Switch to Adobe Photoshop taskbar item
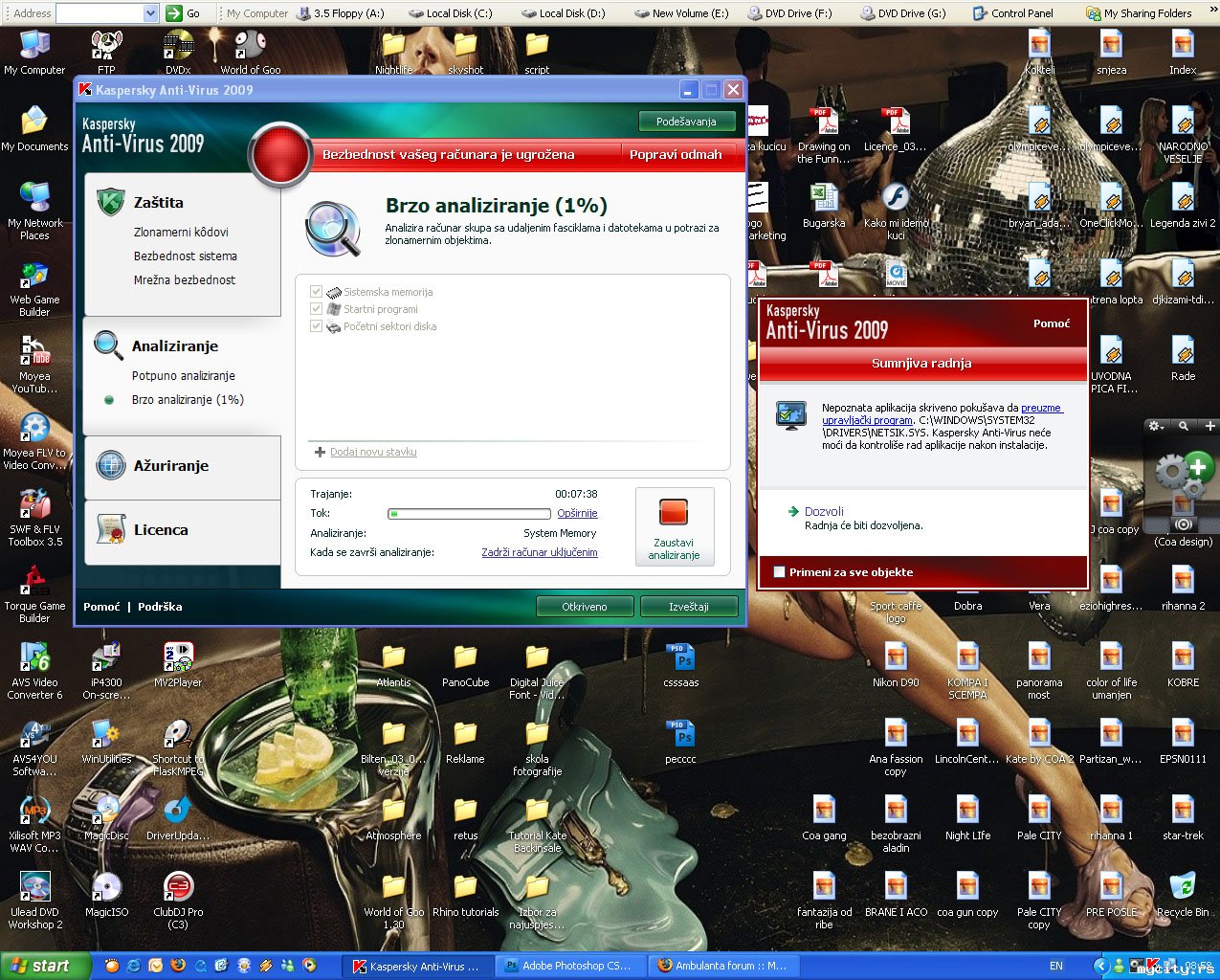Viewport: 1220px width, 980px height. pyautogui.click(x=570, y=966)
